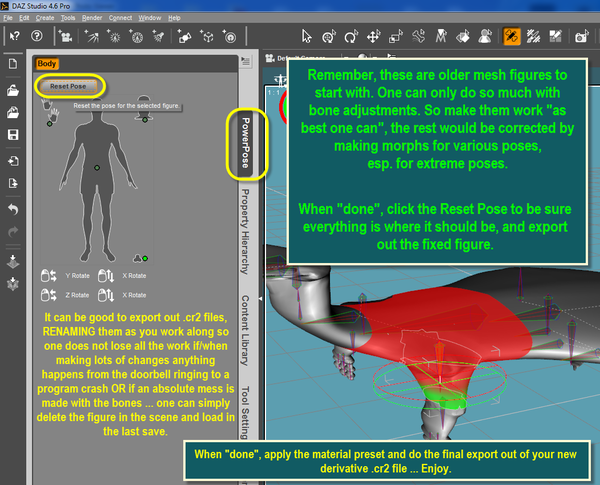Click the Redo arrow icon
The image size is (600, 485).
(x=13, y=232)
